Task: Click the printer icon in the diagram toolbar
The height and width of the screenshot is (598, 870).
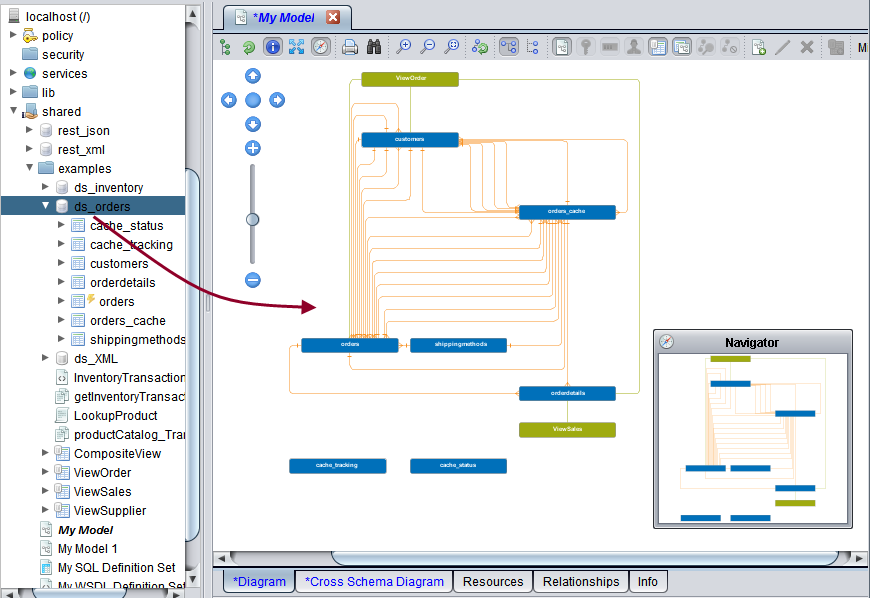Action: pos(350,47)
